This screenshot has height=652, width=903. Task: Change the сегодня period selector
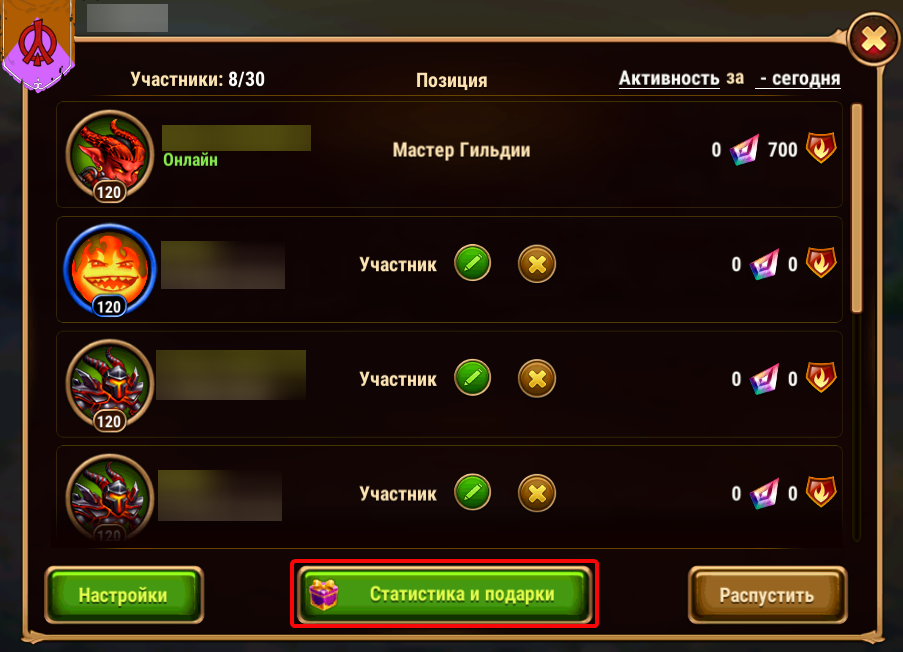[x=798, y=78]
